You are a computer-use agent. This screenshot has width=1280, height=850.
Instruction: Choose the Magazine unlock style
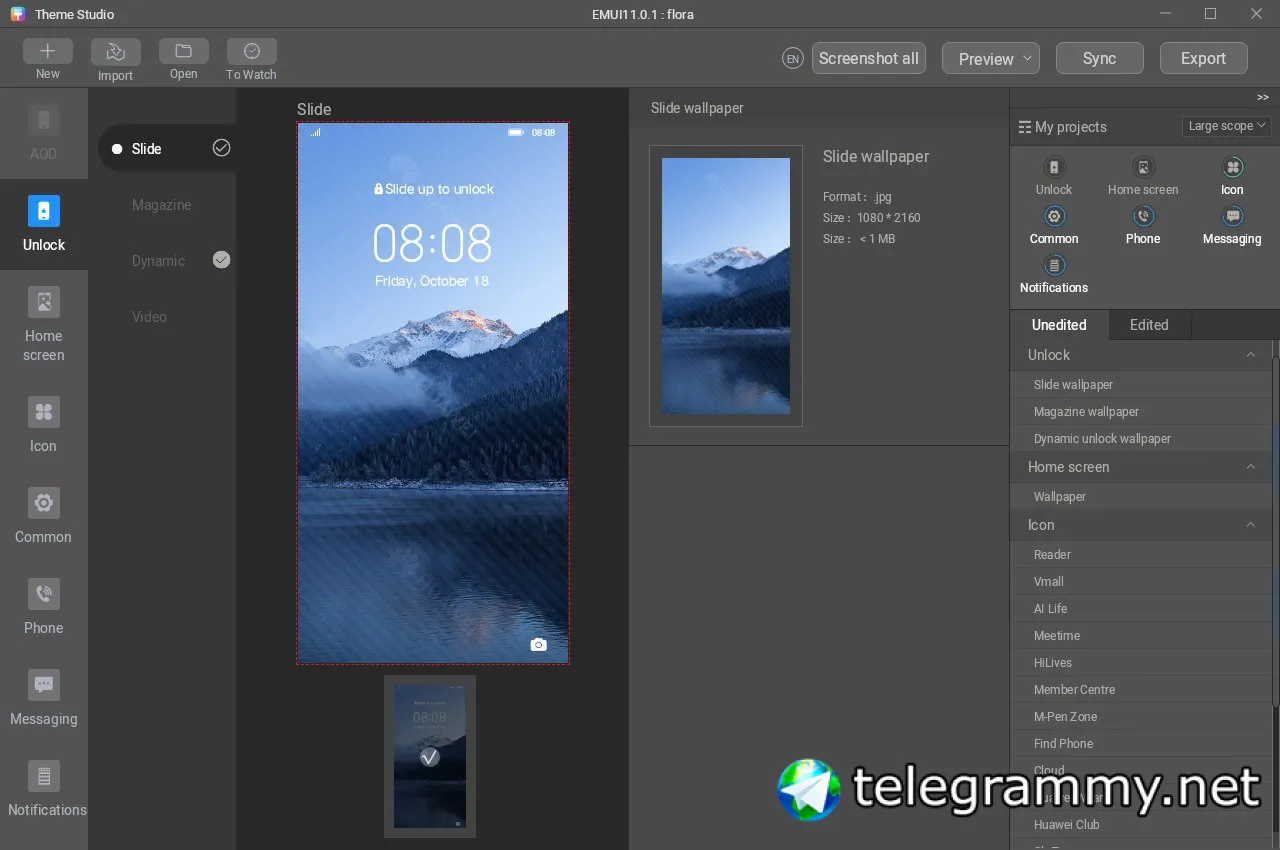click(x=161, y=205)
